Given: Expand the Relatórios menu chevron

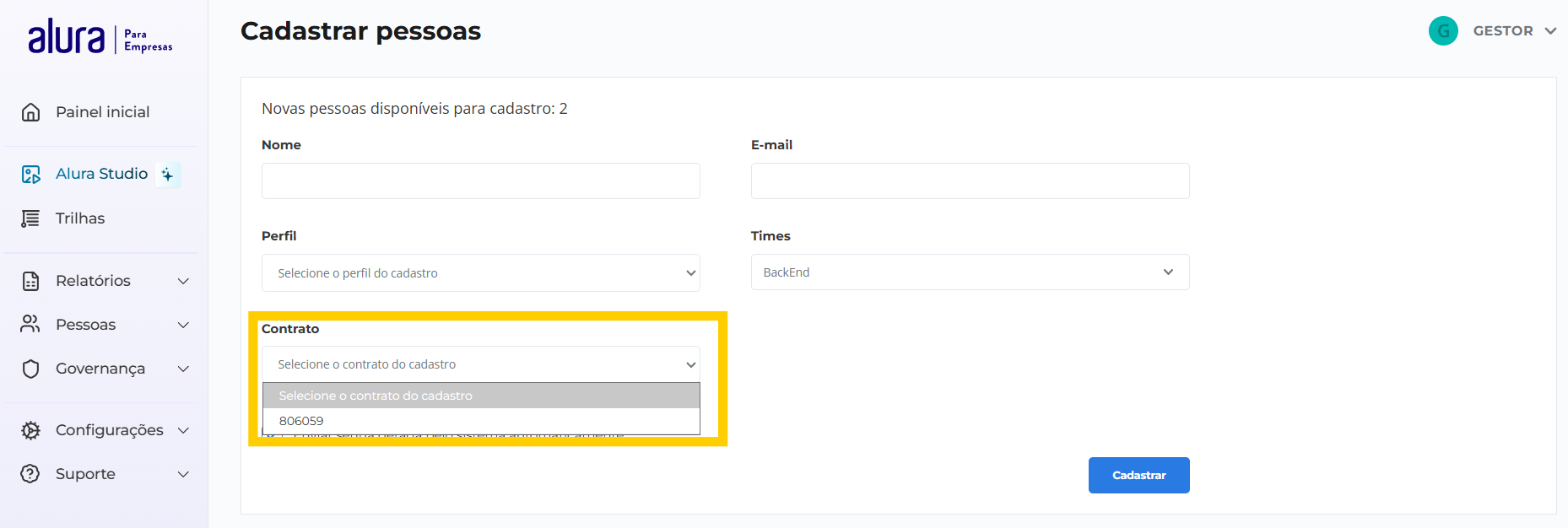Looking at the screenshot, I should click(x=183, y=281).
